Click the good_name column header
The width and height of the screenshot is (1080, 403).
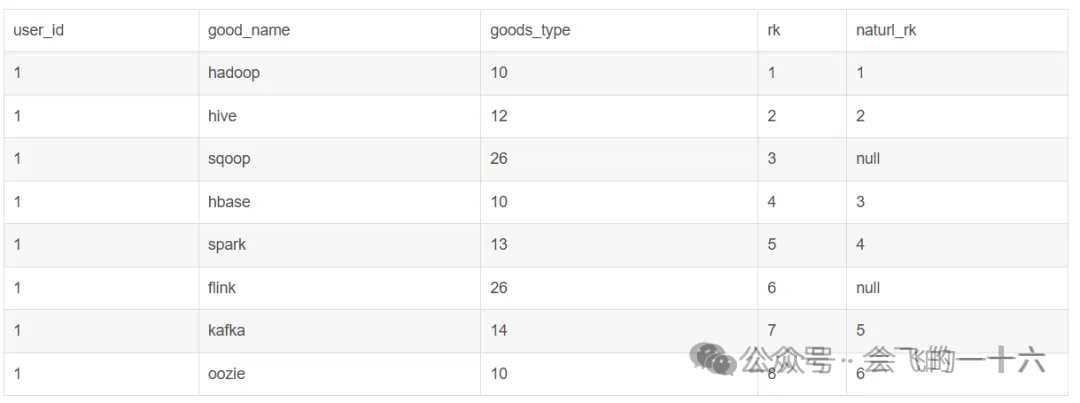248,30
